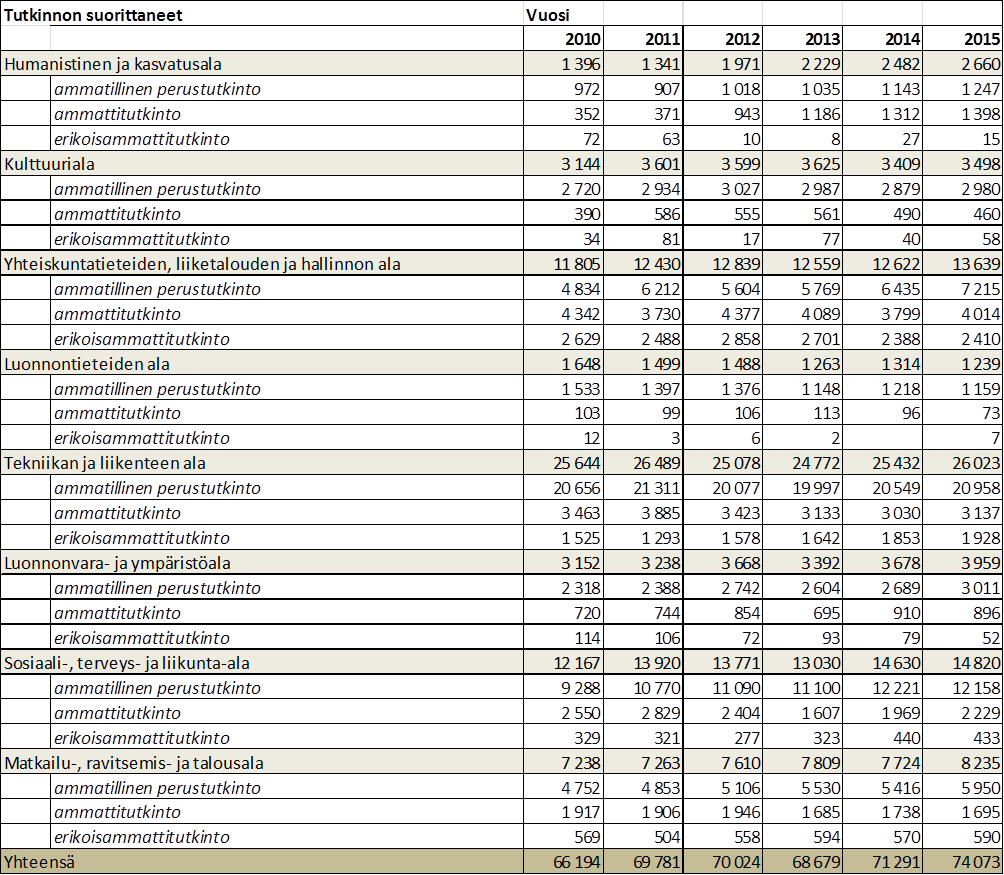
Task: Select the 2015 year column header
Action: [977, 39]
